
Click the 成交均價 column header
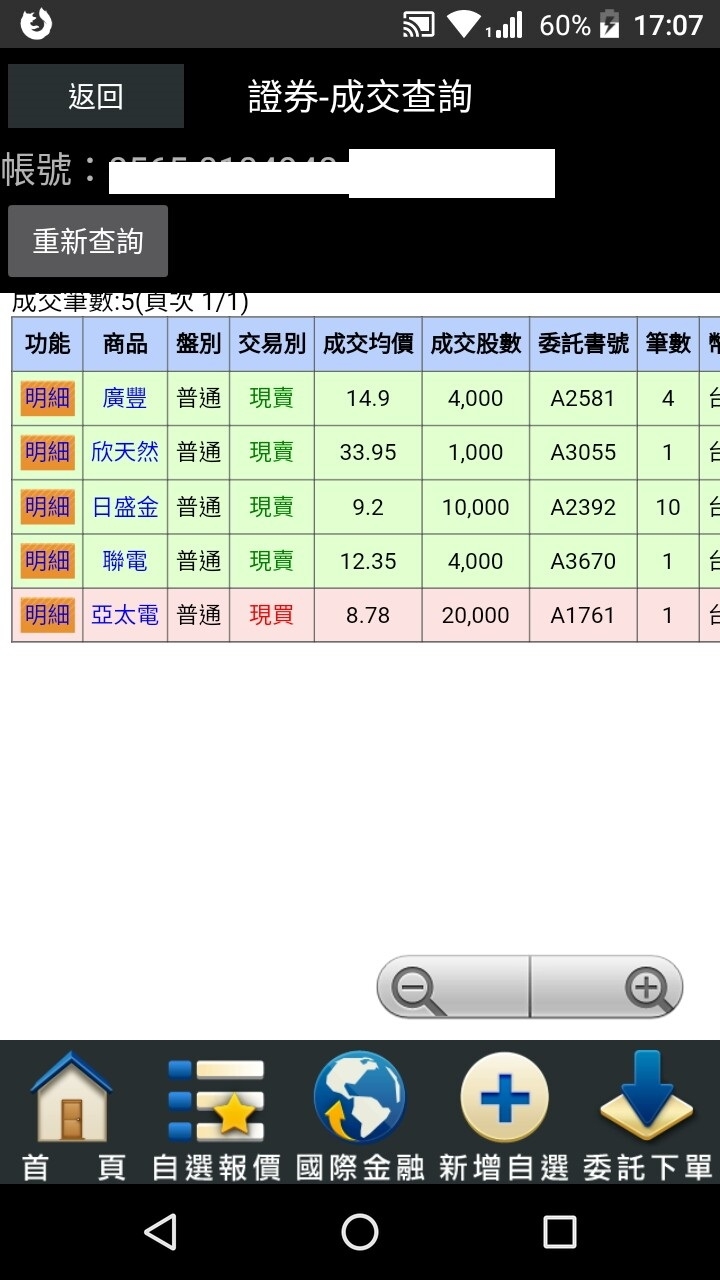click(368, 344)
